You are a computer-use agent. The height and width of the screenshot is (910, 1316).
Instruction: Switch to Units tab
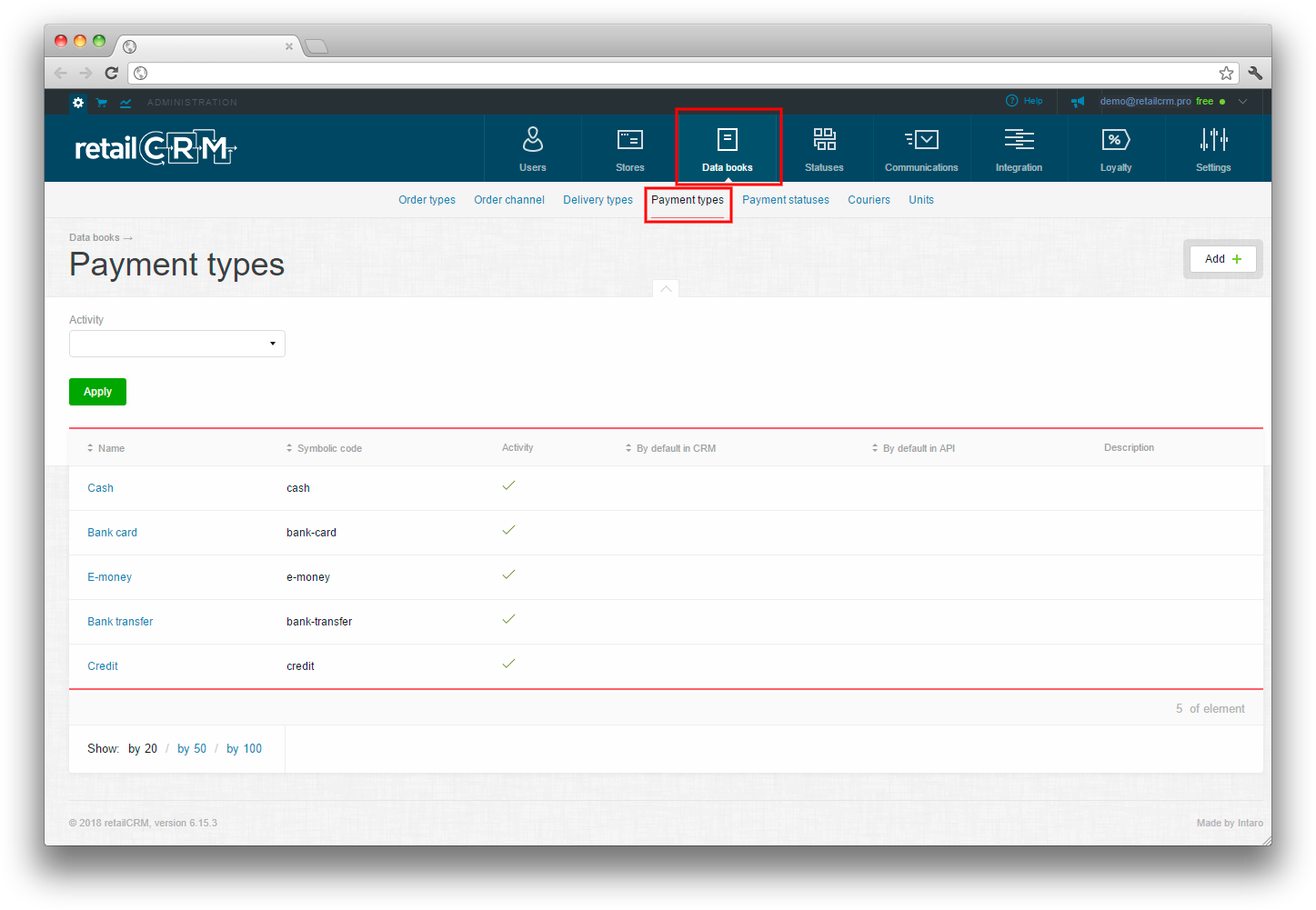coord(921,200)
